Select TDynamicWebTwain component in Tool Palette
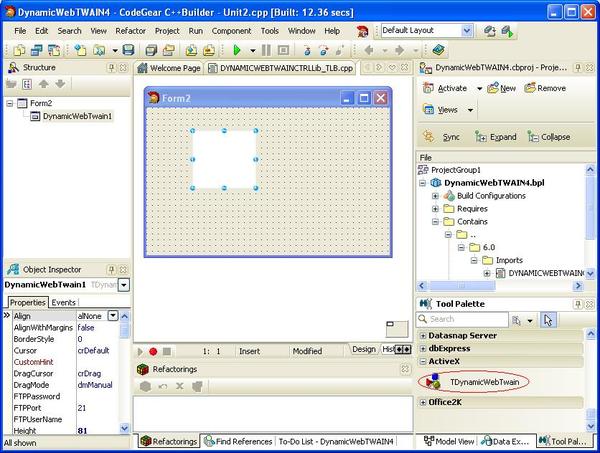The image size is (600, 453). coord(489,382)
